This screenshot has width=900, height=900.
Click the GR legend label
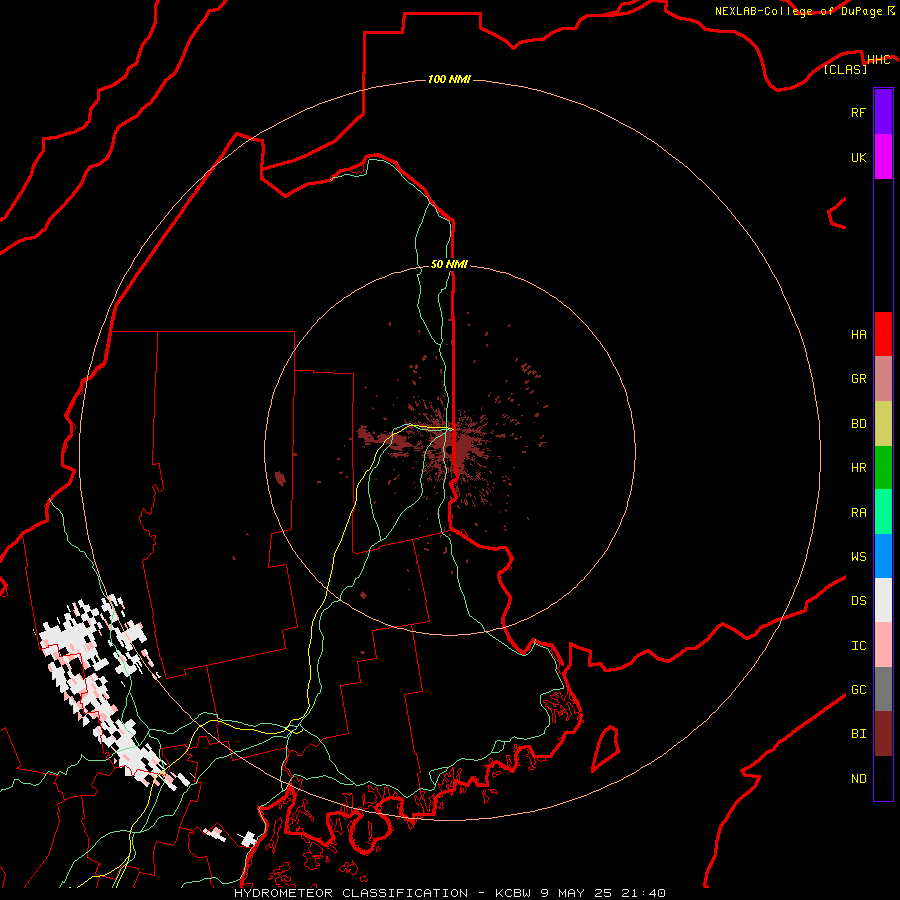point(858,379)
